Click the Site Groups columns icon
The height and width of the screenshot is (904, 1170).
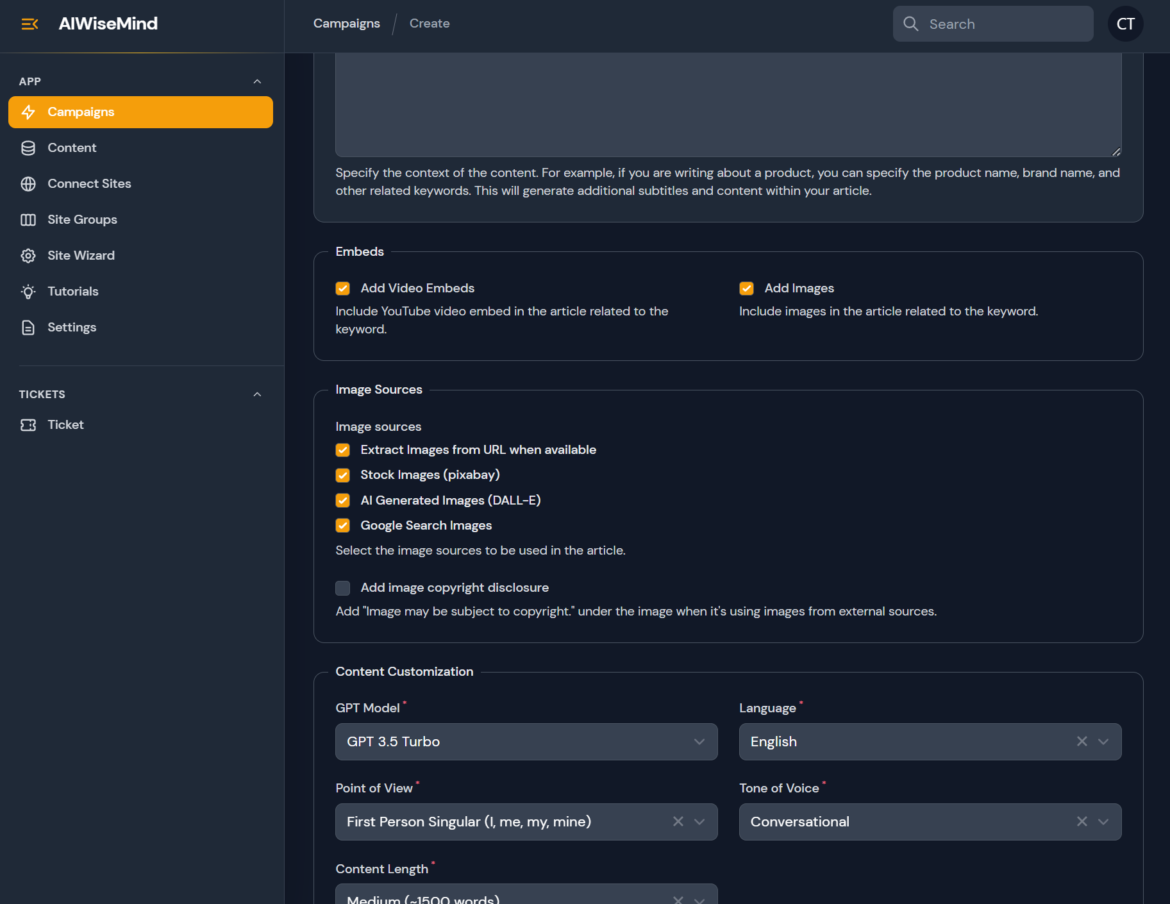coord(28,220)
